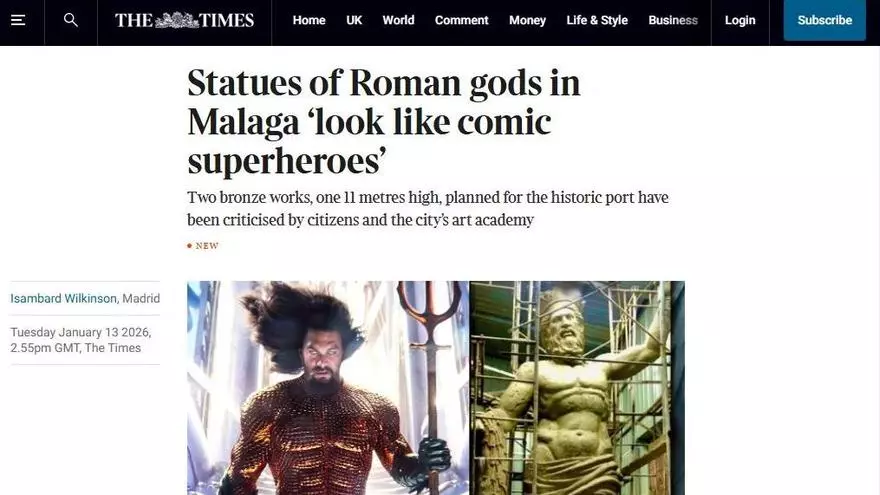Open the Home section
Image resolution: width=880 pixels, height=495 pixels.
point(309,20)
